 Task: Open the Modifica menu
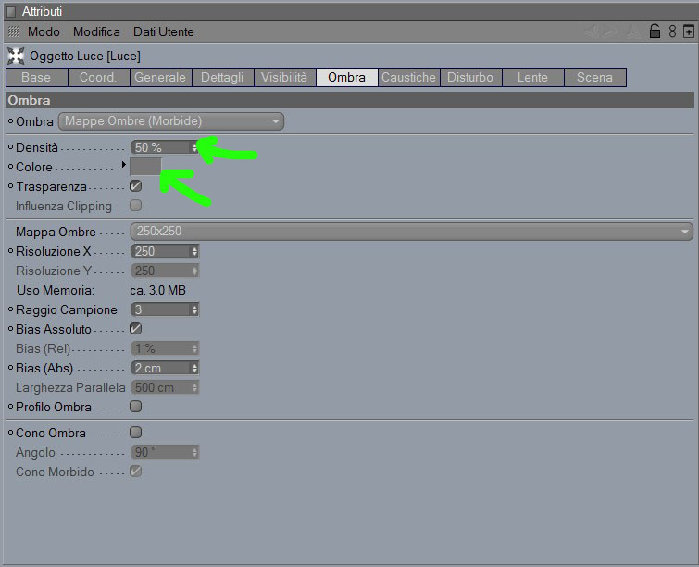tap(96, 32)
